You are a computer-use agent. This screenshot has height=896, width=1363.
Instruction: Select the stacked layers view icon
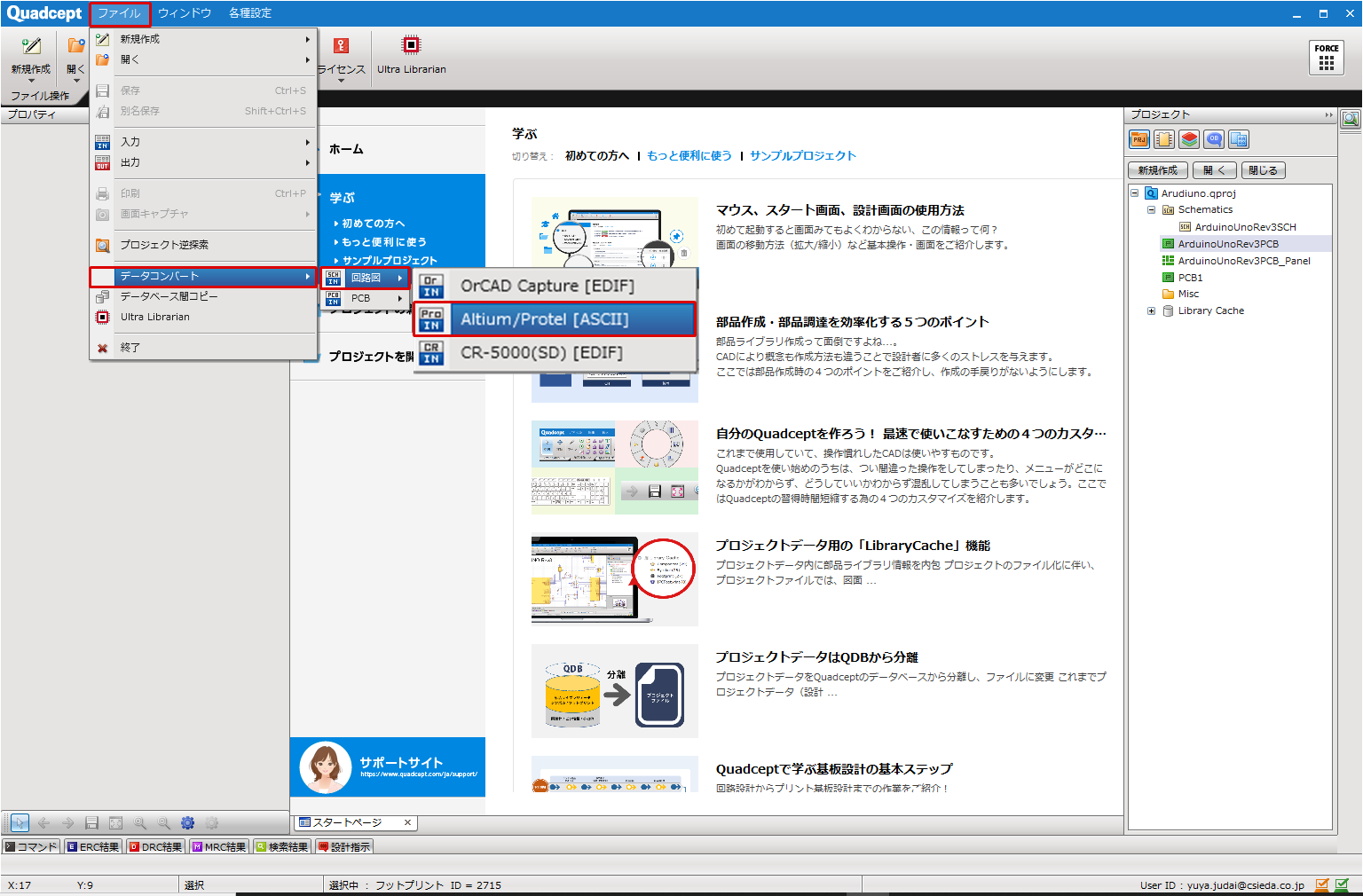tap(1189, 139)
